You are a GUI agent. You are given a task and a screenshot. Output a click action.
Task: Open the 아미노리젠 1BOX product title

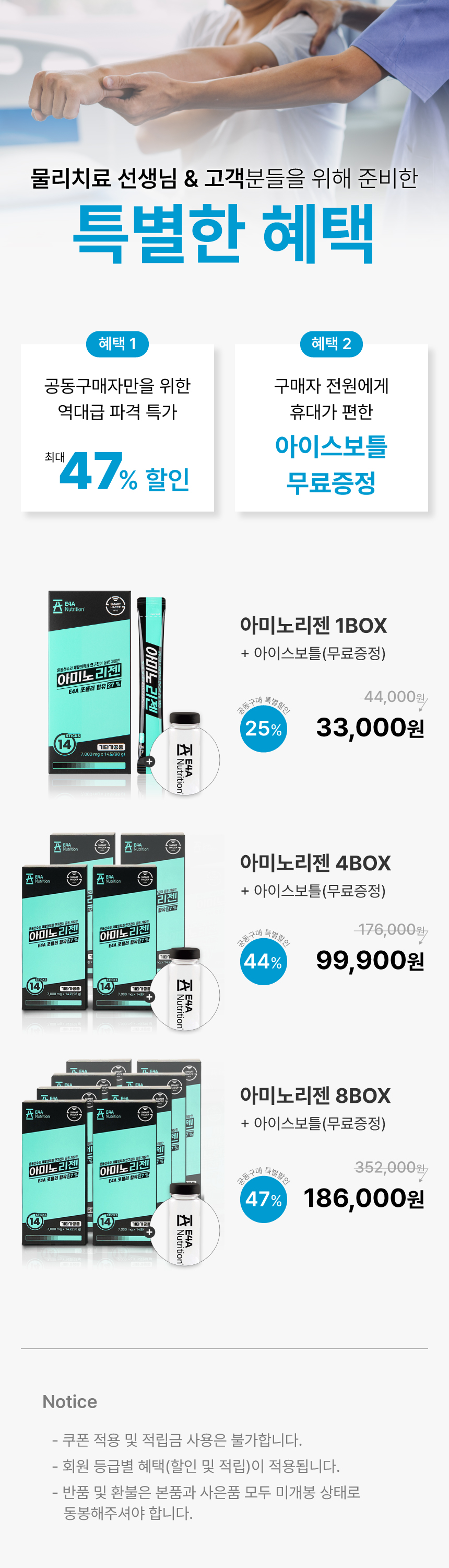(x=313, y=625)
